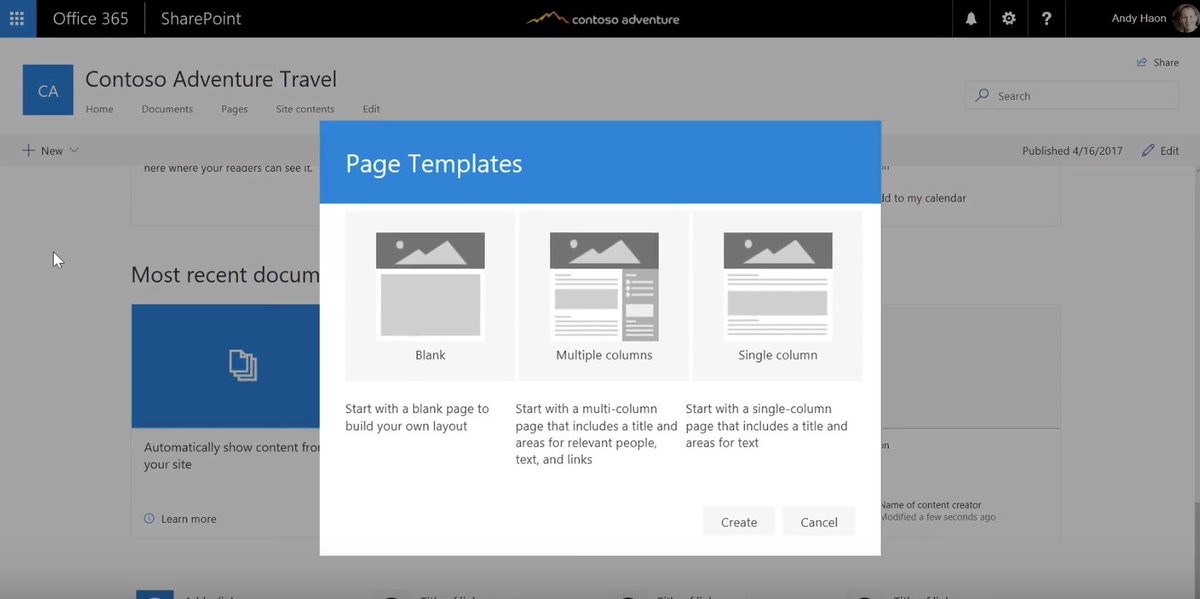Open the Pages navigation item
This screenshot has width=1200, height=599.
pyautogui.click(x=234, y=109)
